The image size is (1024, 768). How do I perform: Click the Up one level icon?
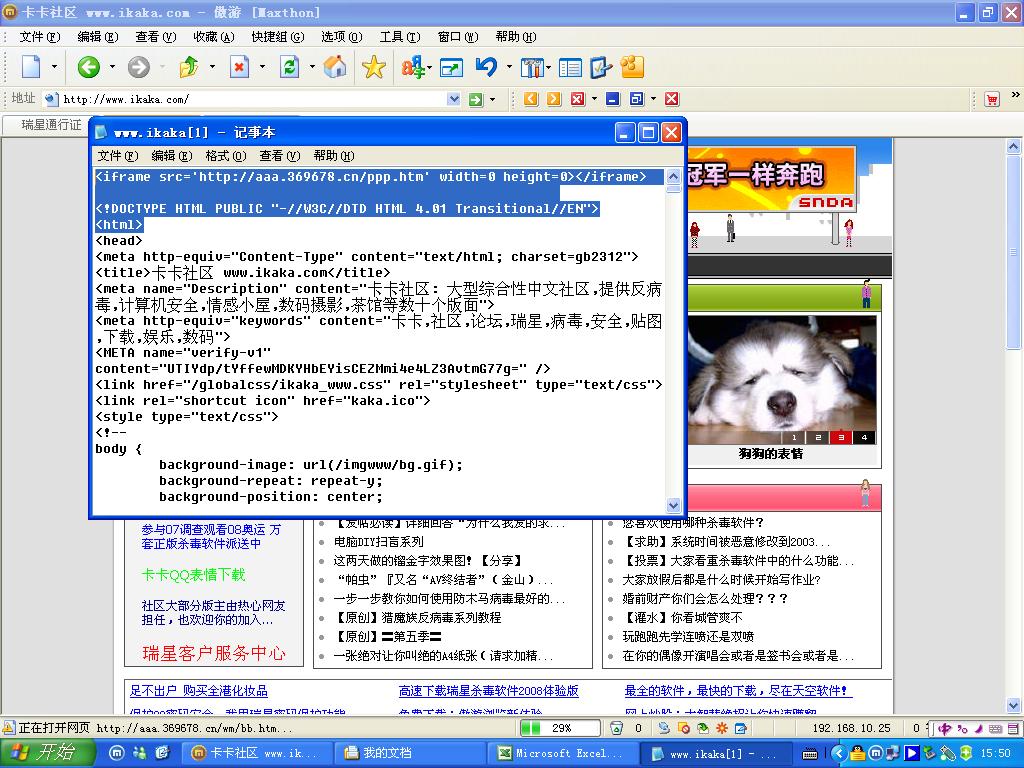188,67
